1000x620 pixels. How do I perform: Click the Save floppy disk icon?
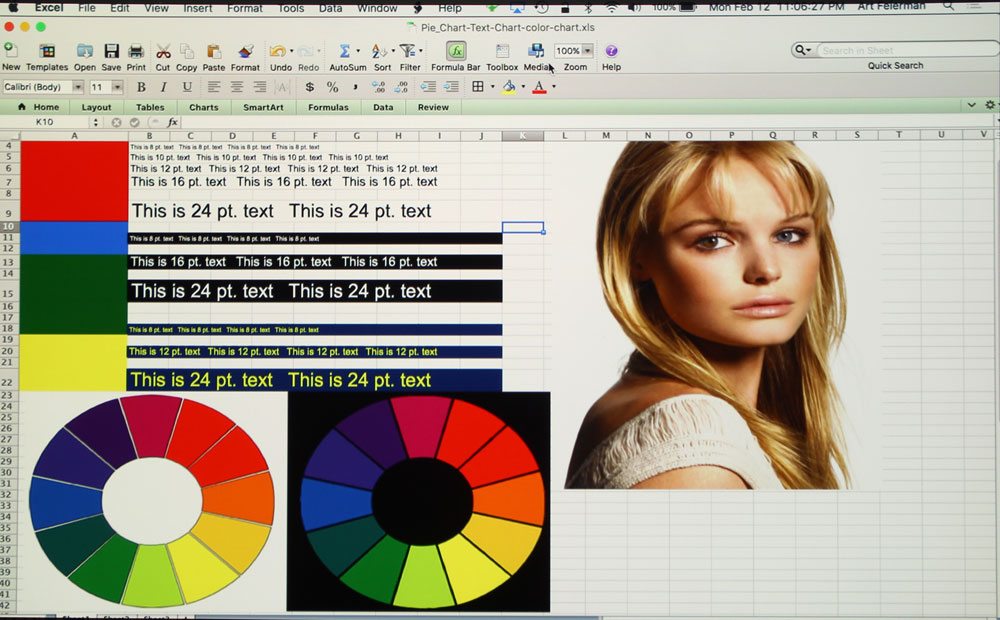tap(111, 51)
